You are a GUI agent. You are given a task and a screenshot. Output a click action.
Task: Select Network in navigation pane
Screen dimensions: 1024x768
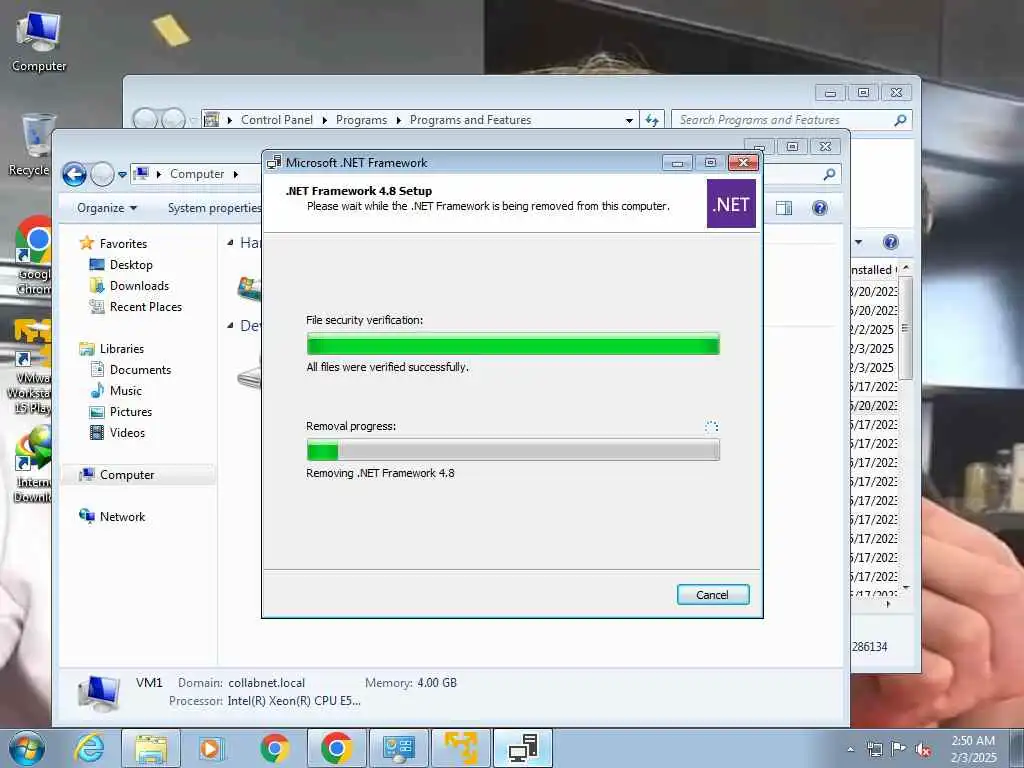point(121,517)
